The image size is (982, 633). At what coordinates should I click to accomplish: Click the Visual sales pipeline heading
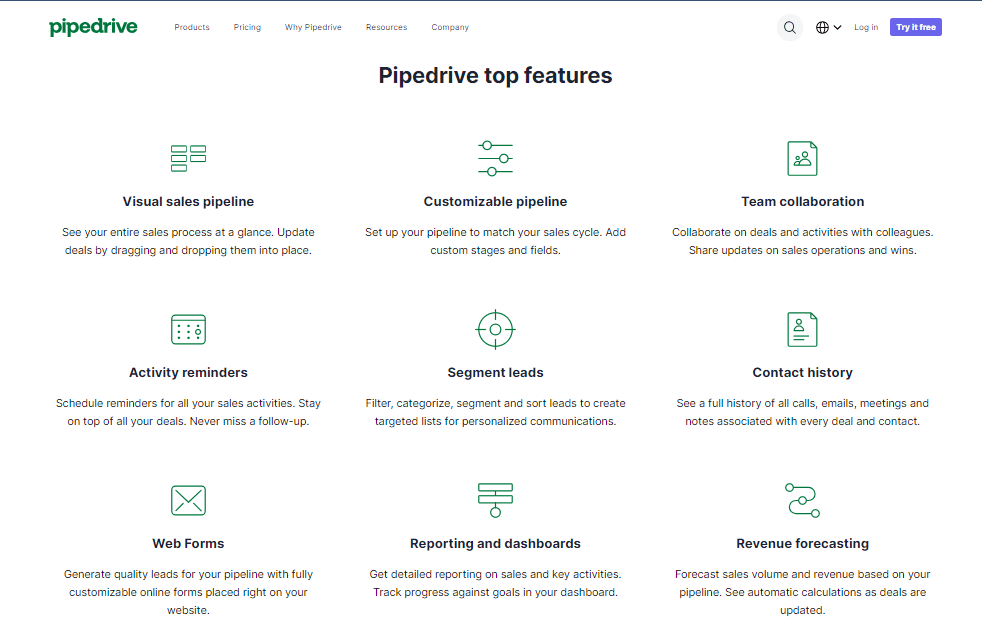[189, 202]
